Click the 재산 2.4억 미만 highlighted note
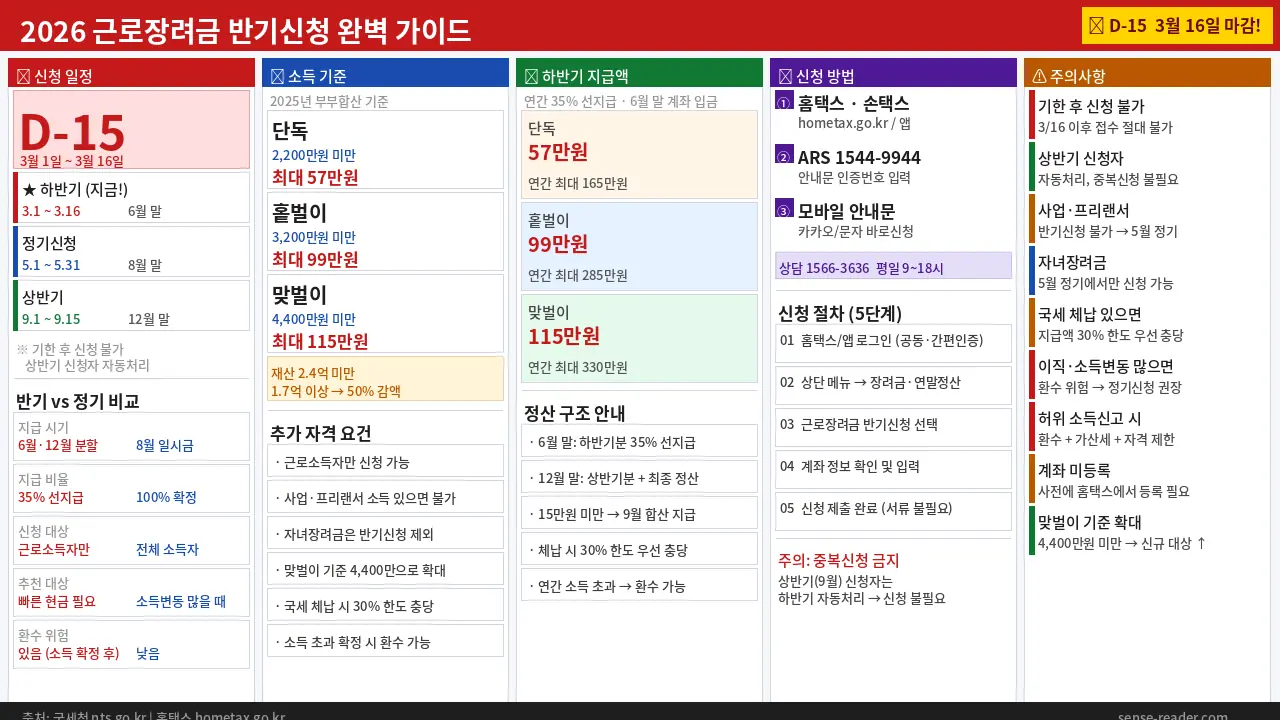 385,380
